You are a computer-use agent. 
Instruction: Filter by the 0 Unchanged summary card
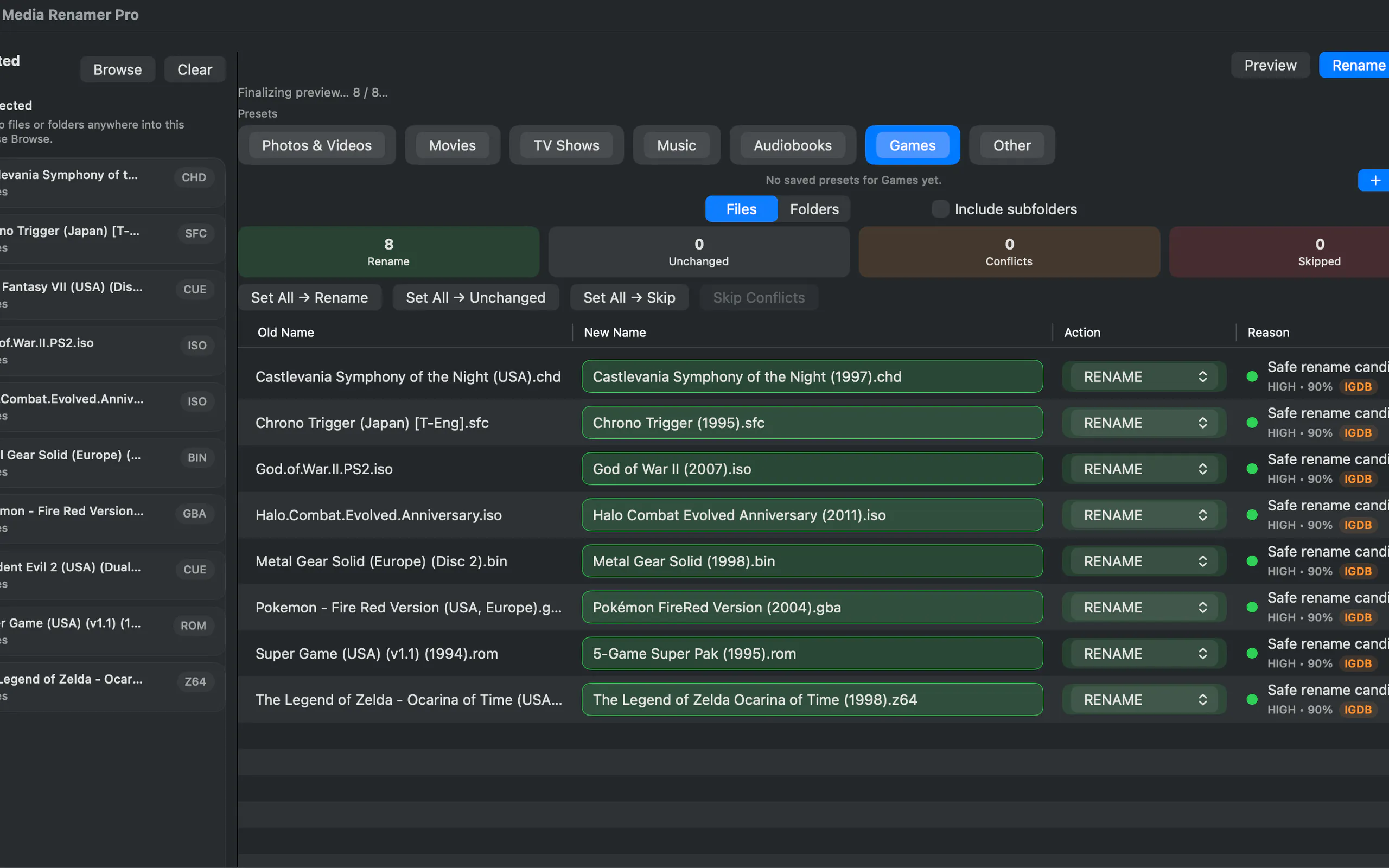698,252
